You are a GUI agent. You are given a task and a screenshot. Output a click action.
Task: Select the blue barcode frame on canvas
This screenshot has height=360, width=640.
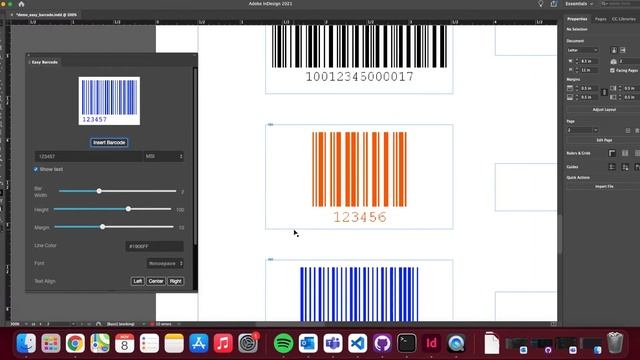pyautogui.click(x=359, y=291)
